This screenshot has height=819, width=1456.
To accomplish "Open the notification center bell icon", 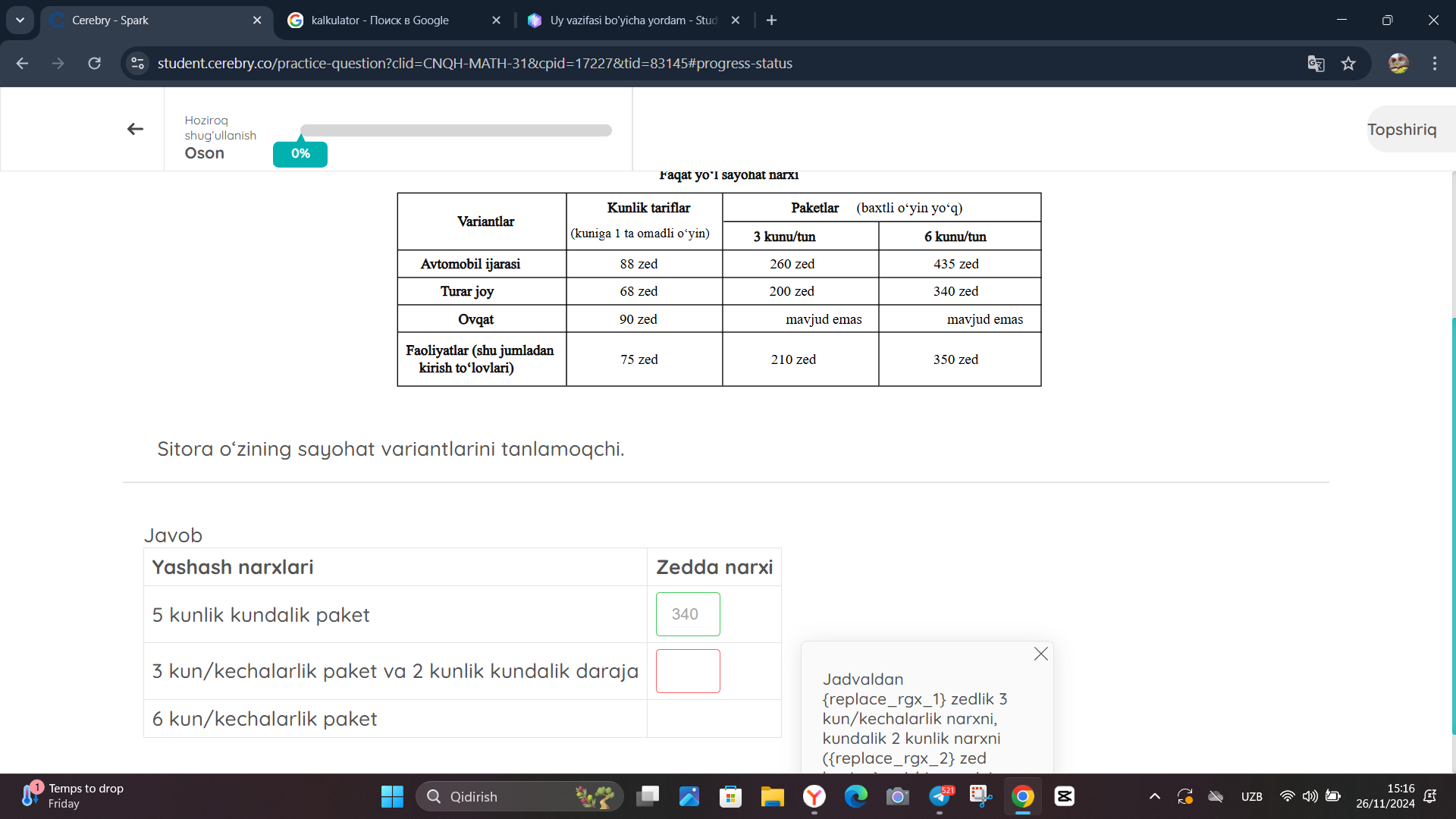I will pos(1430,796).
